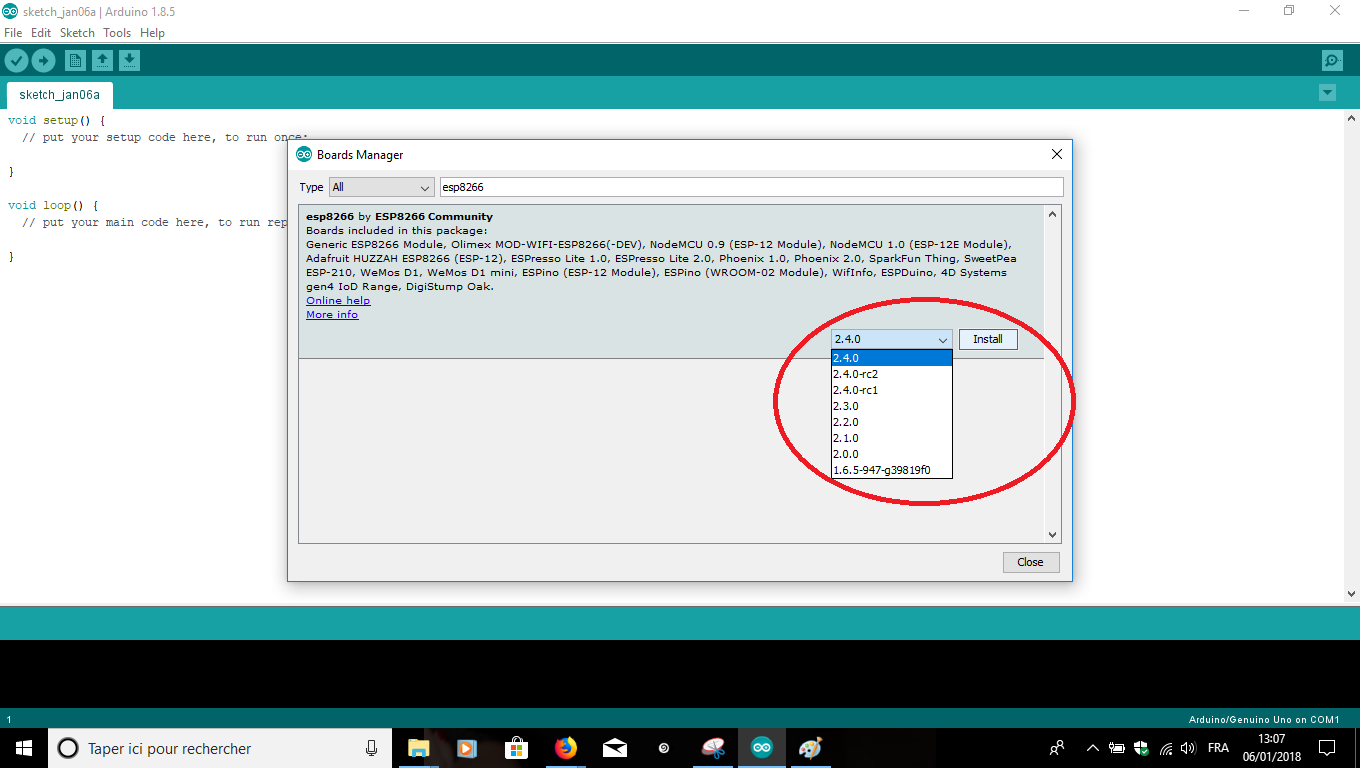Open the Sketch menu

click(77, 33)
